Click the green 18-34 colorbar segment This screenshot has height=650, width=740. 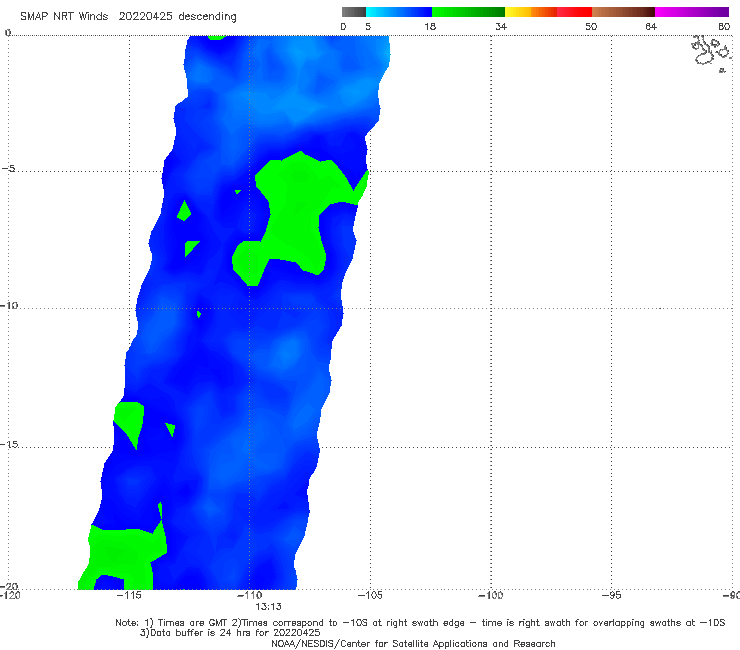click(468, 12)
